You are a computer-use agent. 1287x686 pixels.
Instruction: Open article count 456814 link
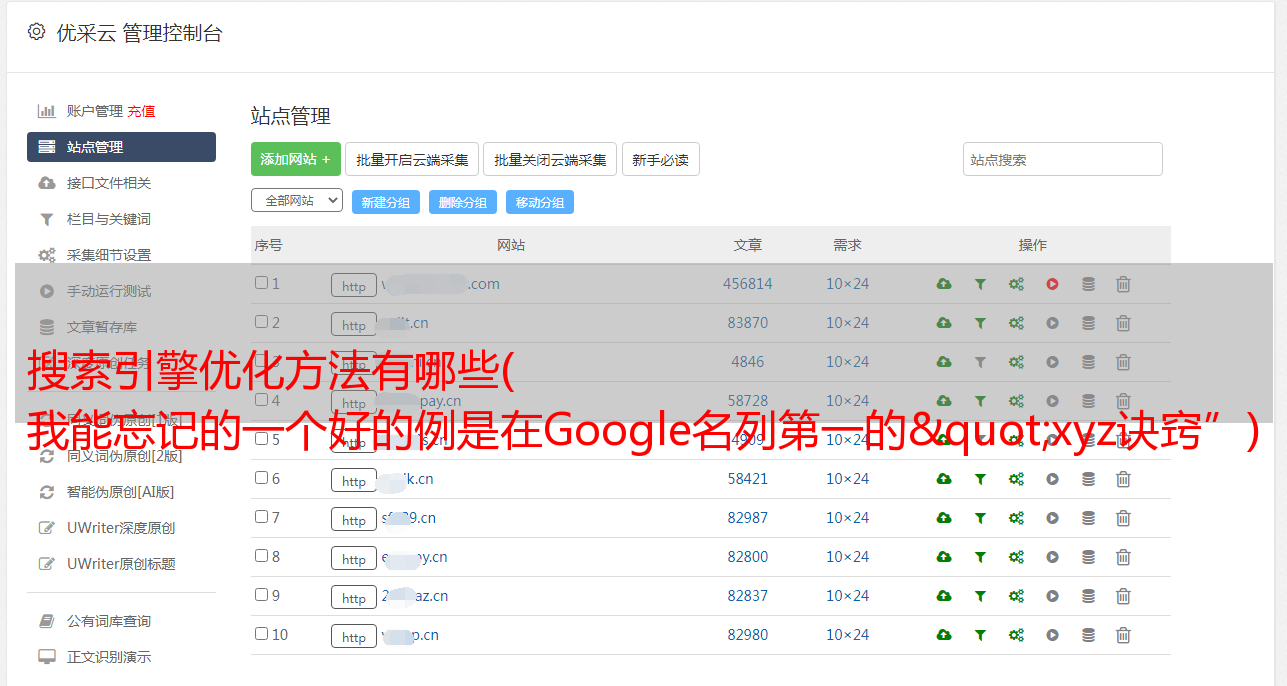(x=748, y=284)
